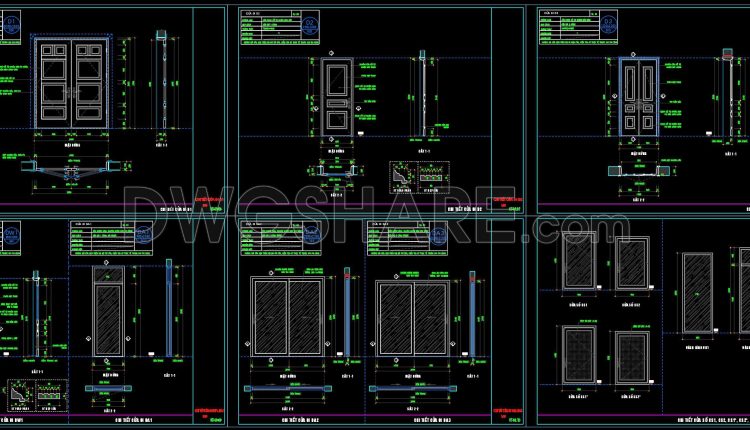Pick the DA2 sliding door elevation
This screenshot has width=750, height=430.
coord(288,316)
